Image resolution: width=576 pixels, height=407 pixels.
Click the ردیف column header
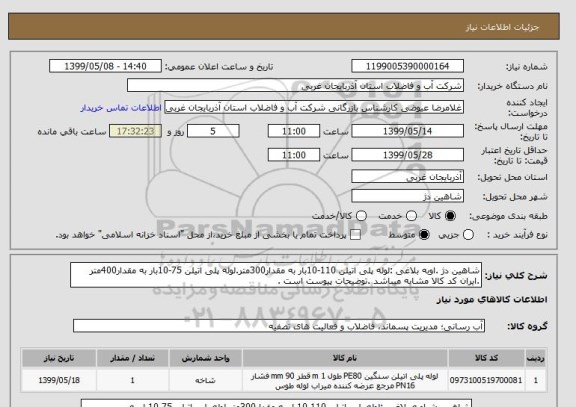[x=536, y=358]
